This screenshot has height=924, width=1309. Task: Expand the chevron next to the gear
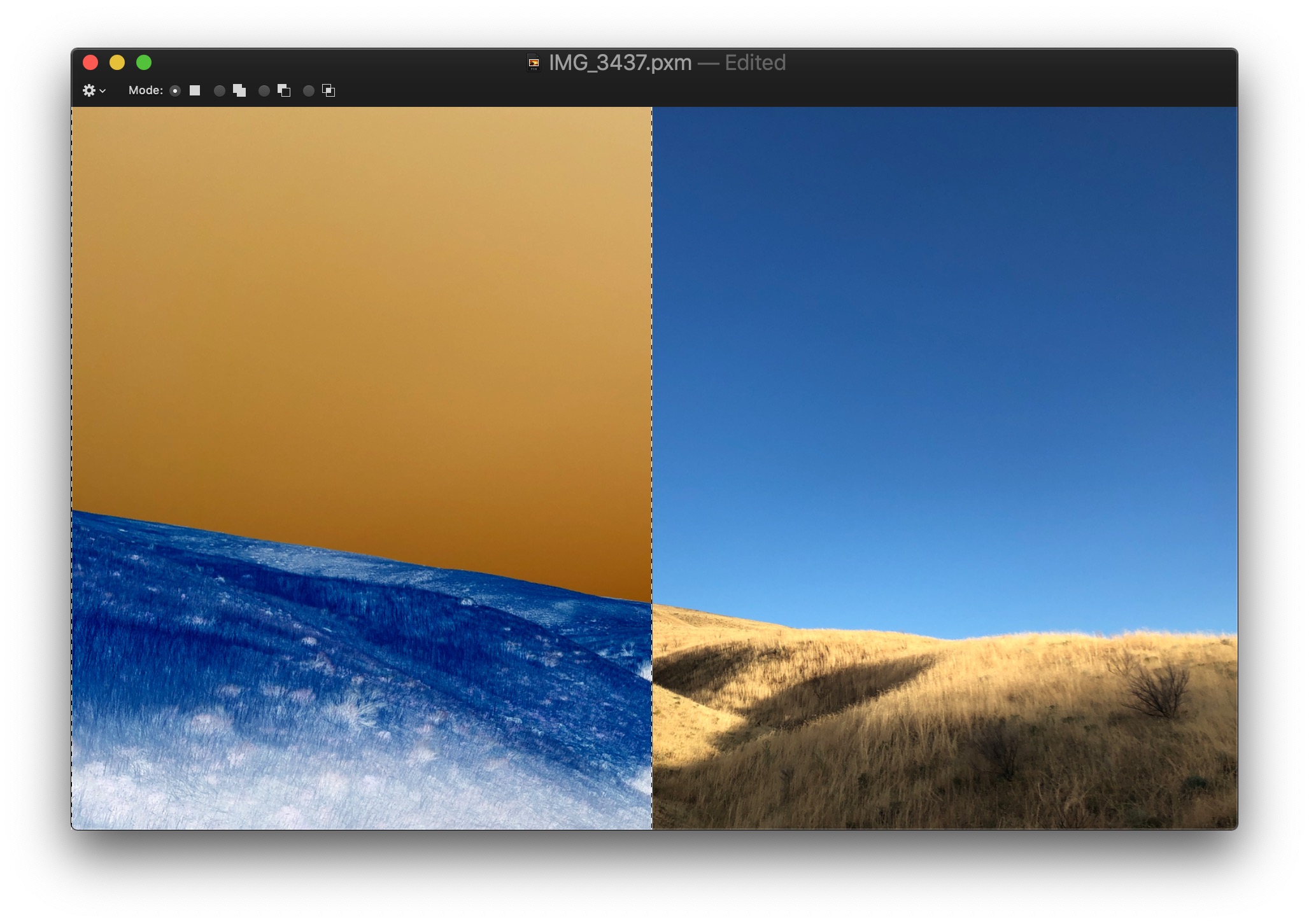click(103, 91)
